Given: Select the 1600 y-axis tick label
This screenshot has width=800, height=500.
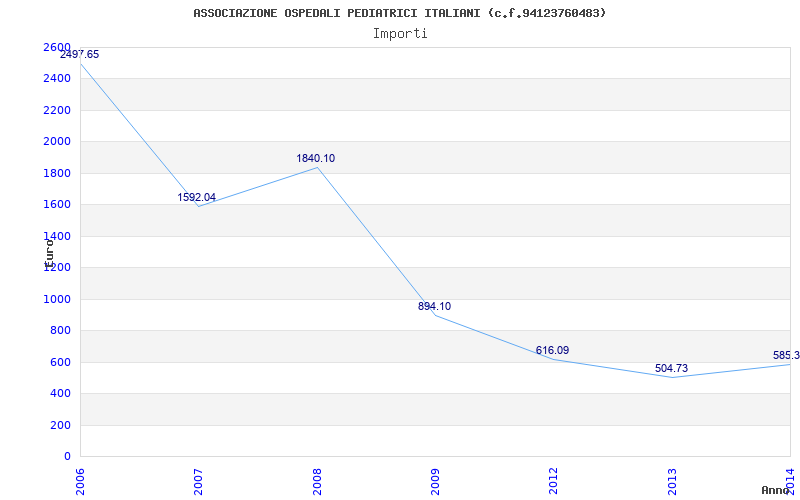Looking at the screenshot, I should (57, 205).
